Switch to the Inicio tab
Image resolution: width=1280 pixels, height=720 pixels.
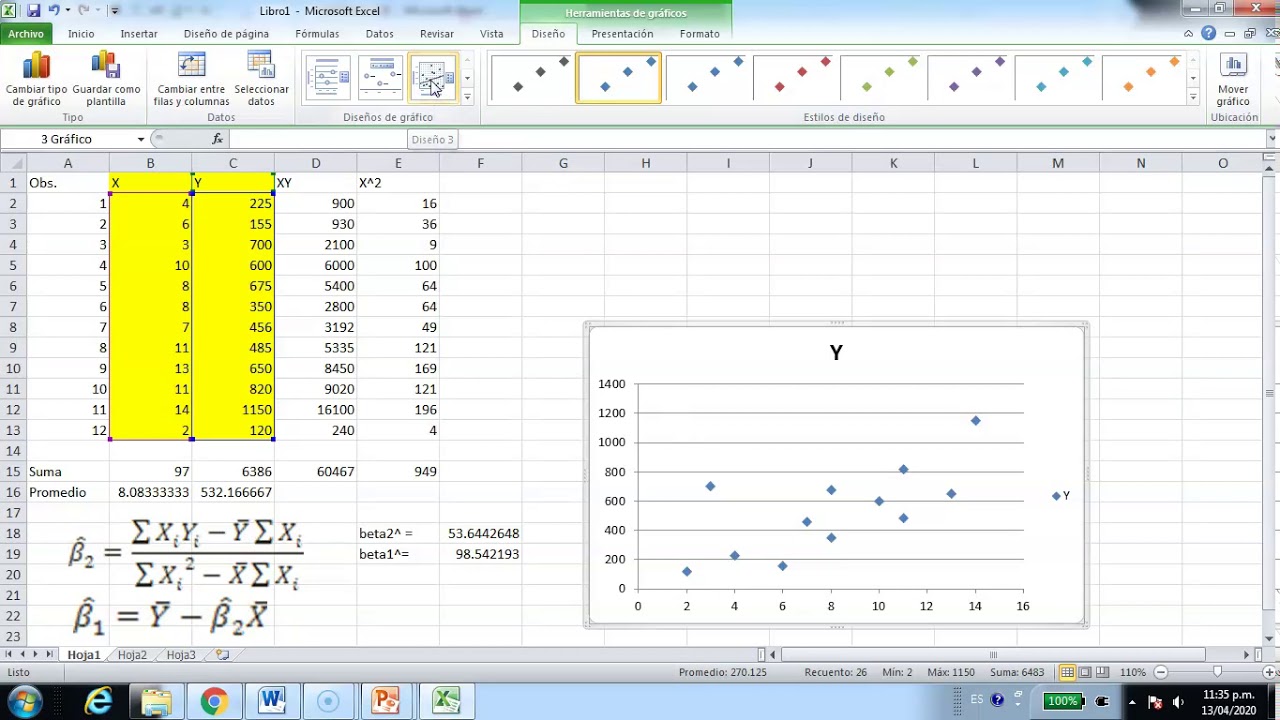81,34
